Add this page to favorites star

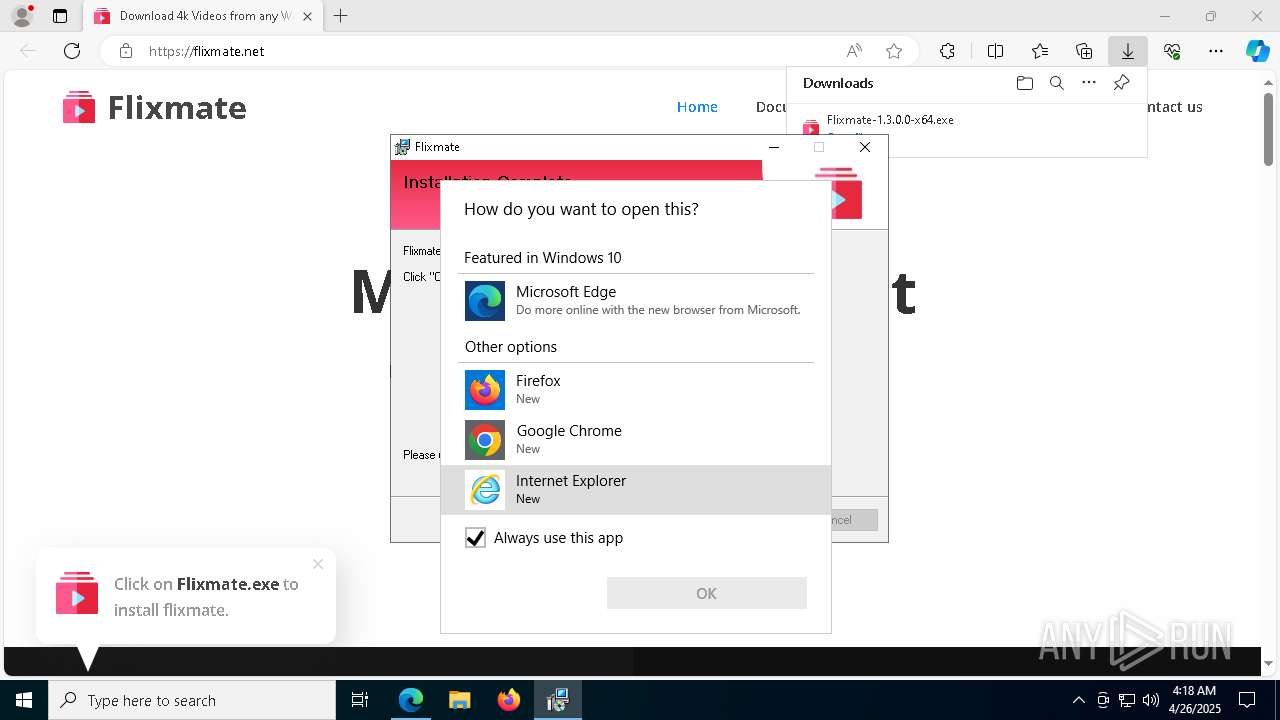click(894, 51)
